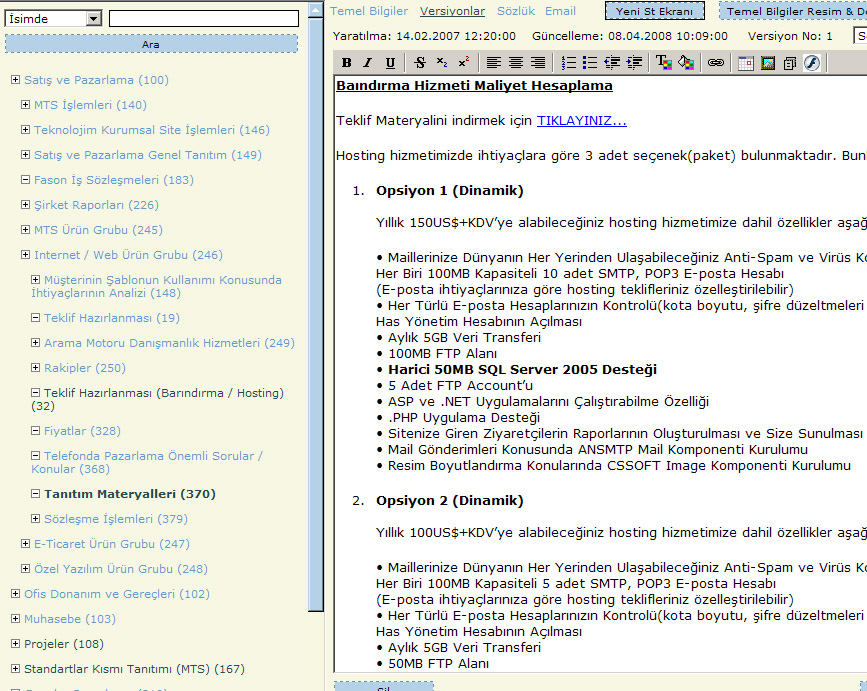This screenshot has width=867, height=691.
Task: Insert a numbered list
Action: pyautogui.click(x=568, y=63)
